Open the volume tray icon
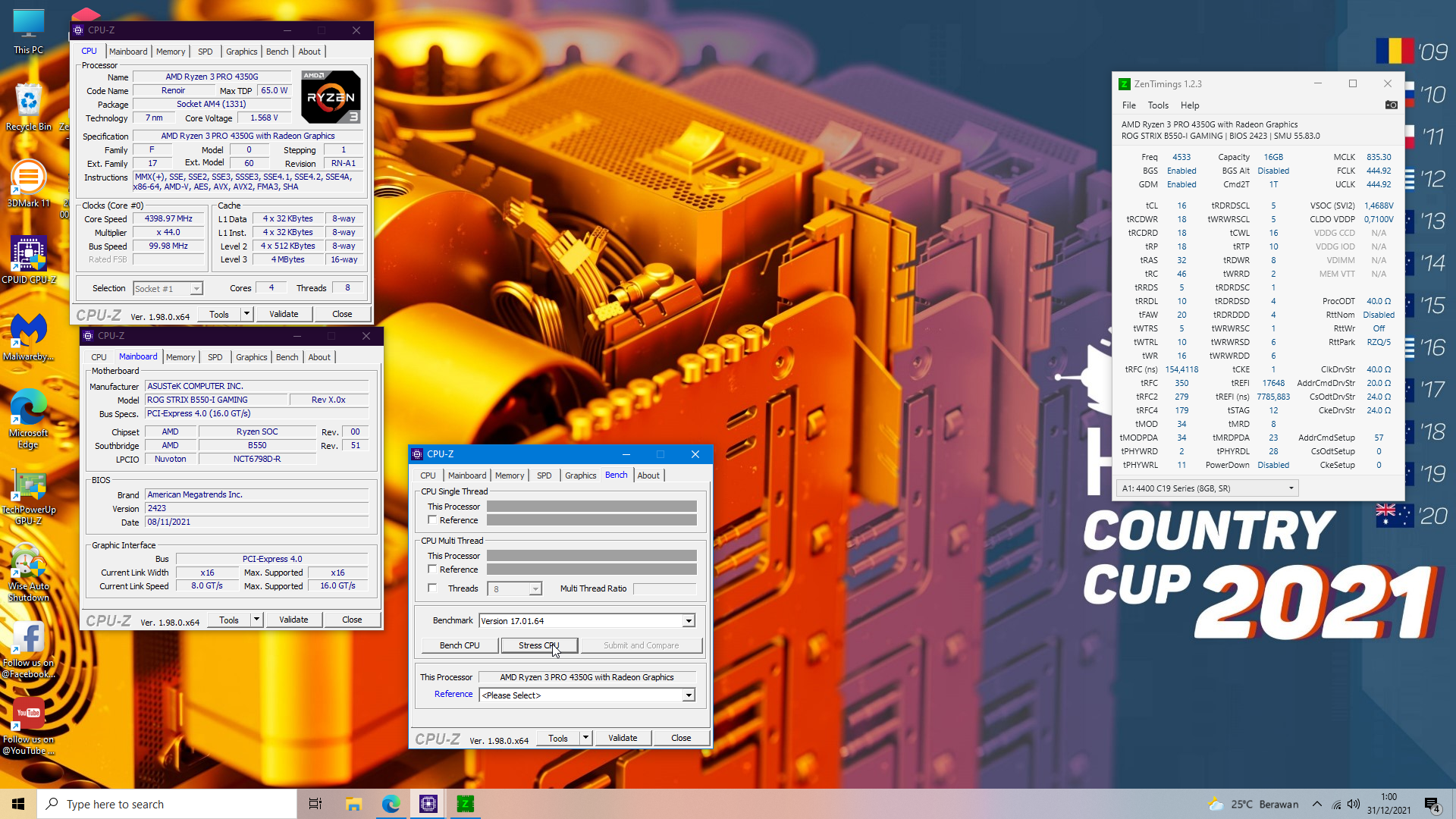 [x=1354, y=805]
